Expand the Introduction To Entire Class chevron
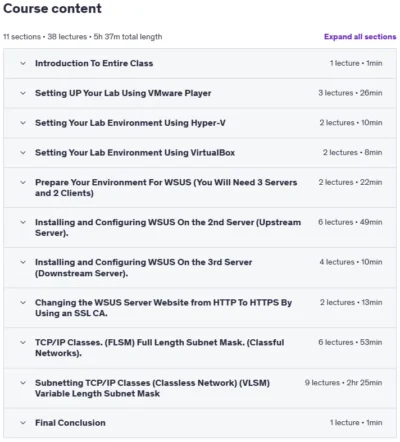This screenshot has width=400, height=442. point(23,63)
